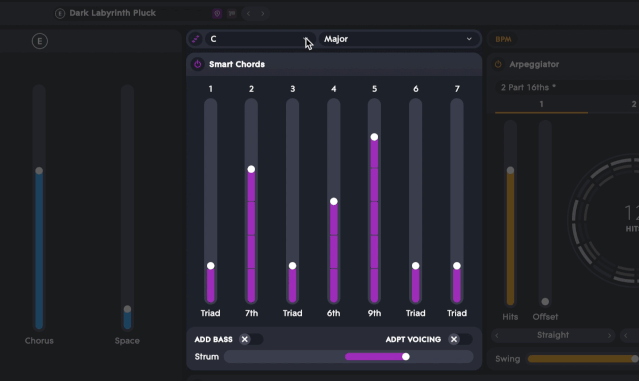The height and width of the screenshot is (381, 639).
Task: Go to previous preset with left arrow
Action: [x=248, y=13]
